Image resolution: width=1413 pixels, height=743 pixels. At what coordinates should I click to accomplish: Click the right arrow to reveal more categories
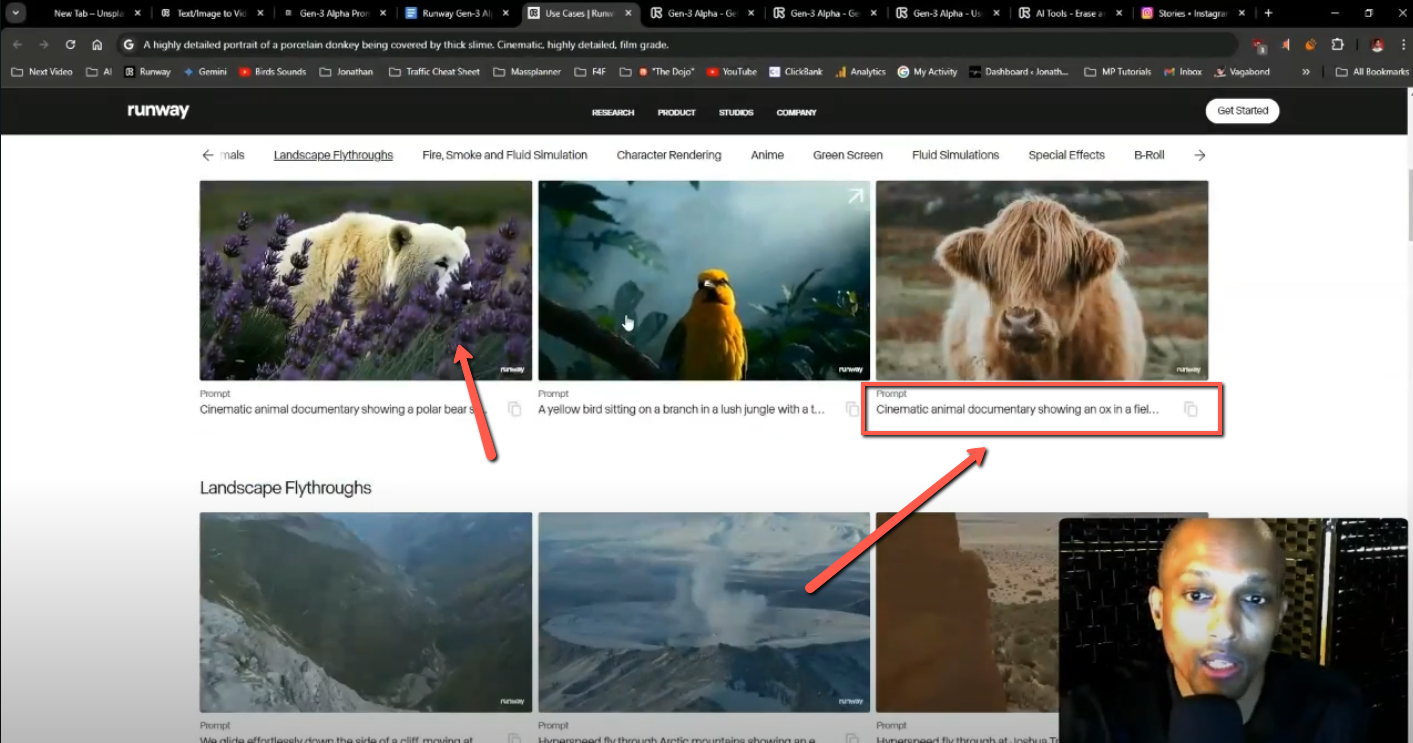pos(1199,155)
